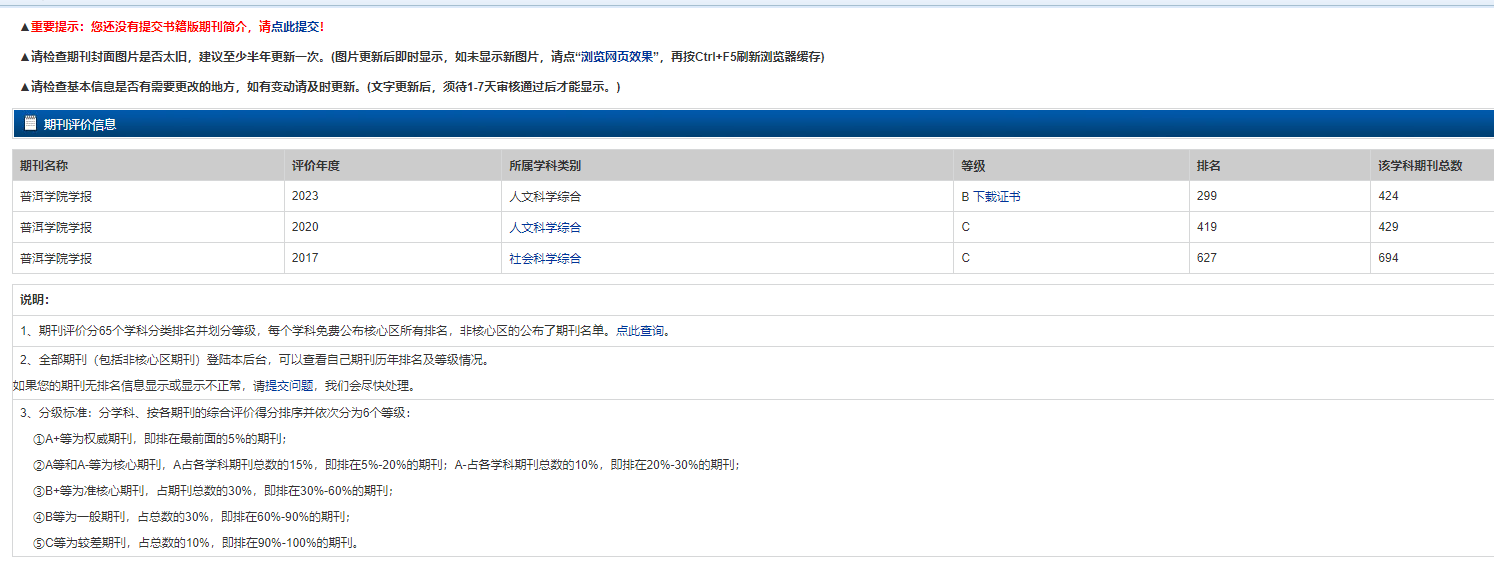
Task: Click the rank 299 cell
Action: pos(1206,197)
